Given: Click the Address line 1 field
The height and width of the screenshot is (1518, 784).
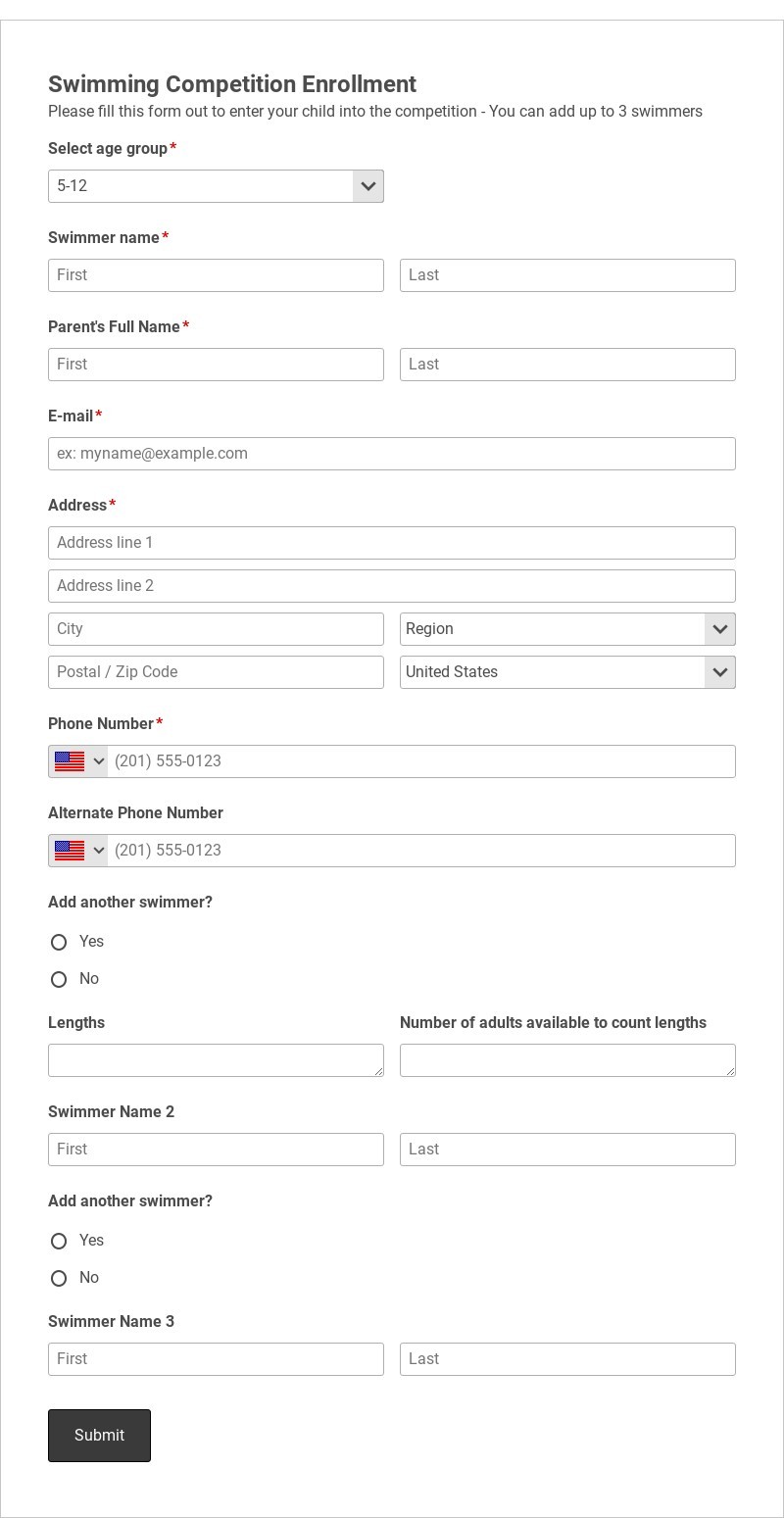Looking at the screenshot, I should pos(392,543).
